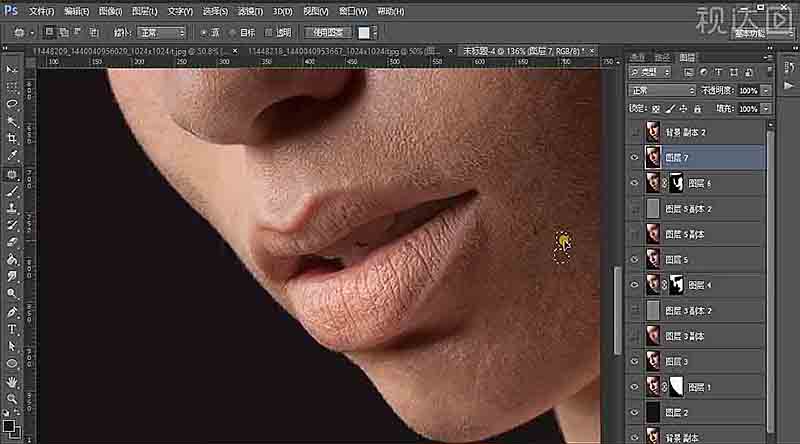This screenshot has height=444, width=800.
Task: Select the Magic Wand tool
Action: [12, 121]
